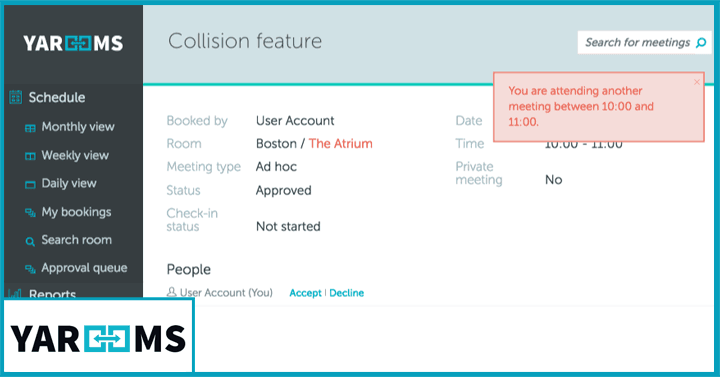Click the Monthly view grid icon
This screenshot has width=720, height=377.
tap(30, 128)
